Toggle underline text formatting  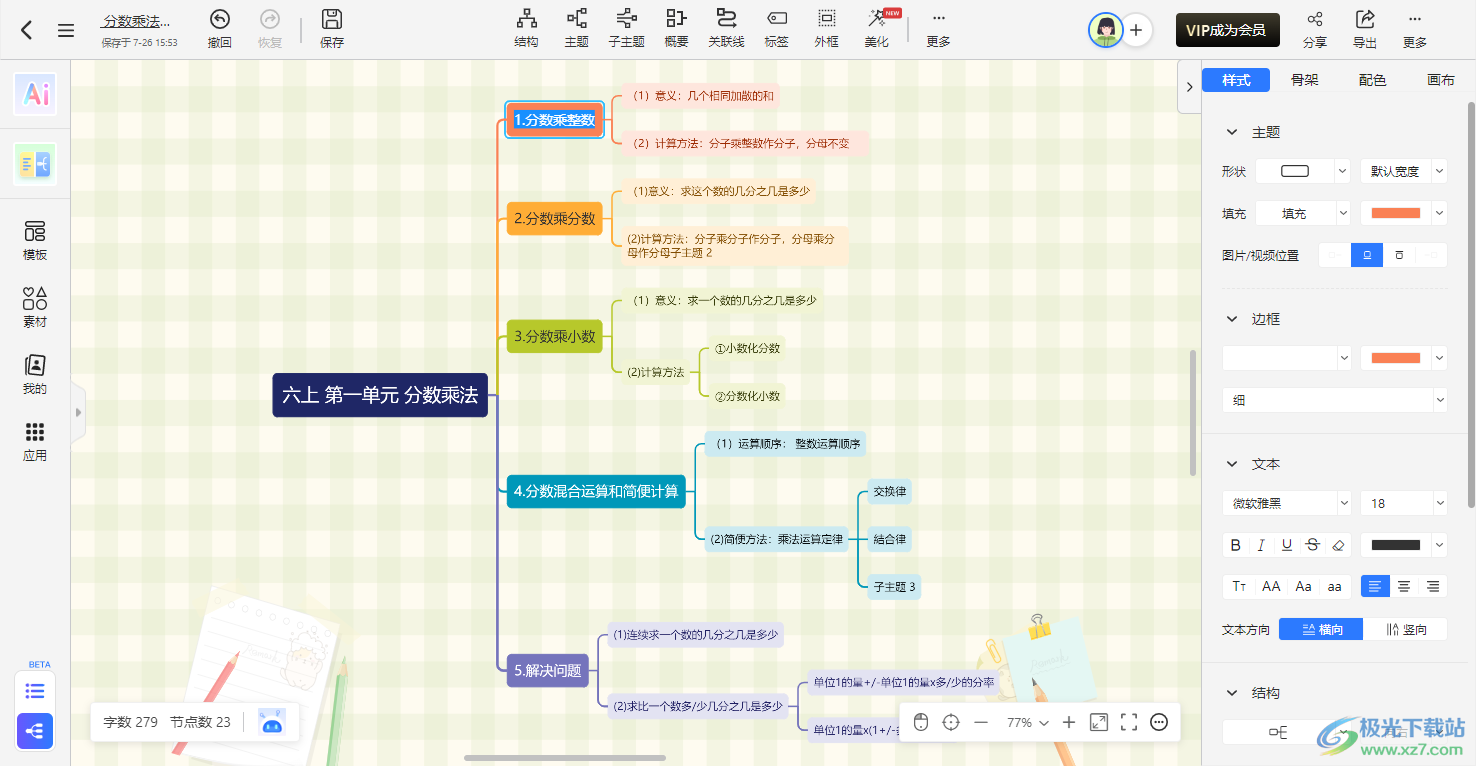coord(1287,545)
